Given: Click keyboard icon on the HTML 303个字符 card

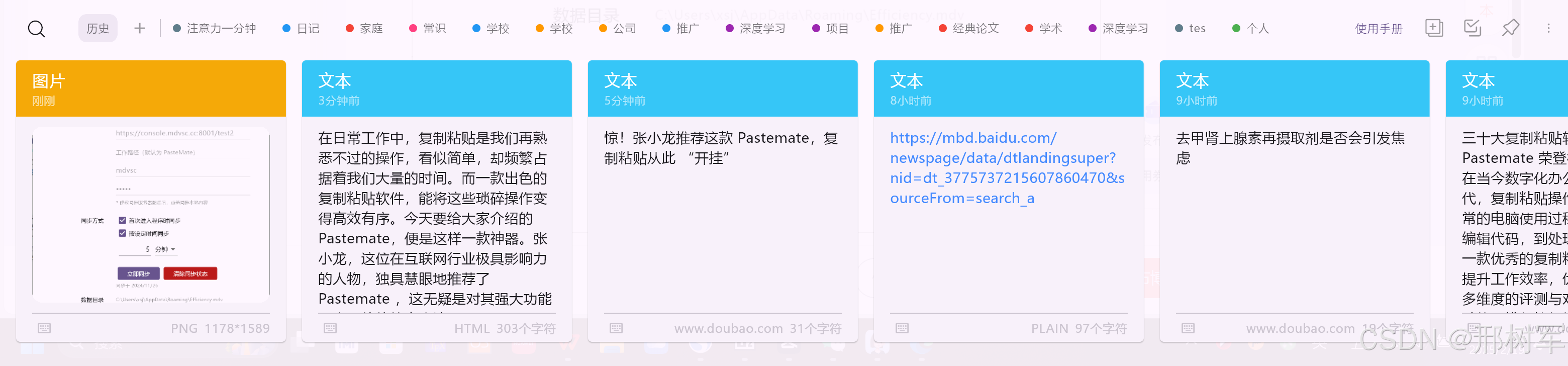Looking at the screenshot, I should (331, 328).
